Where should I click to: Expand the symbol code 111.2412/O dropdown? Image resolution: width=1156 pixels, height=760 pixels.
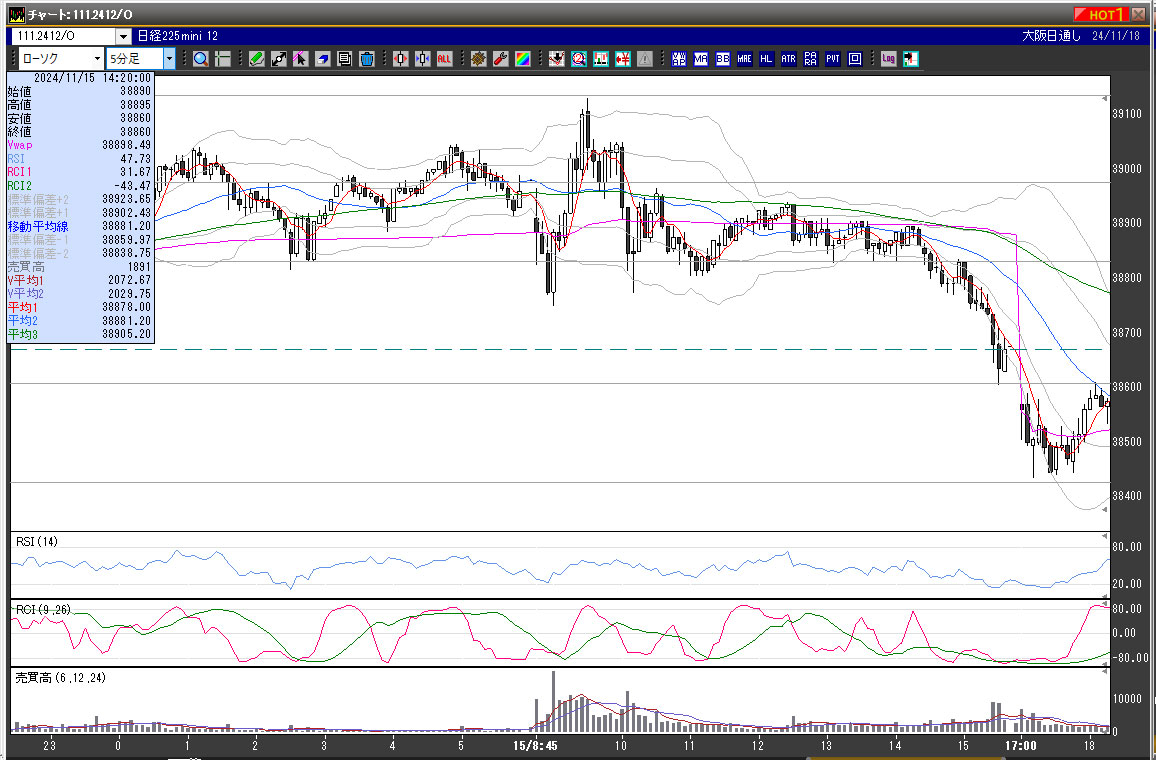123,36
